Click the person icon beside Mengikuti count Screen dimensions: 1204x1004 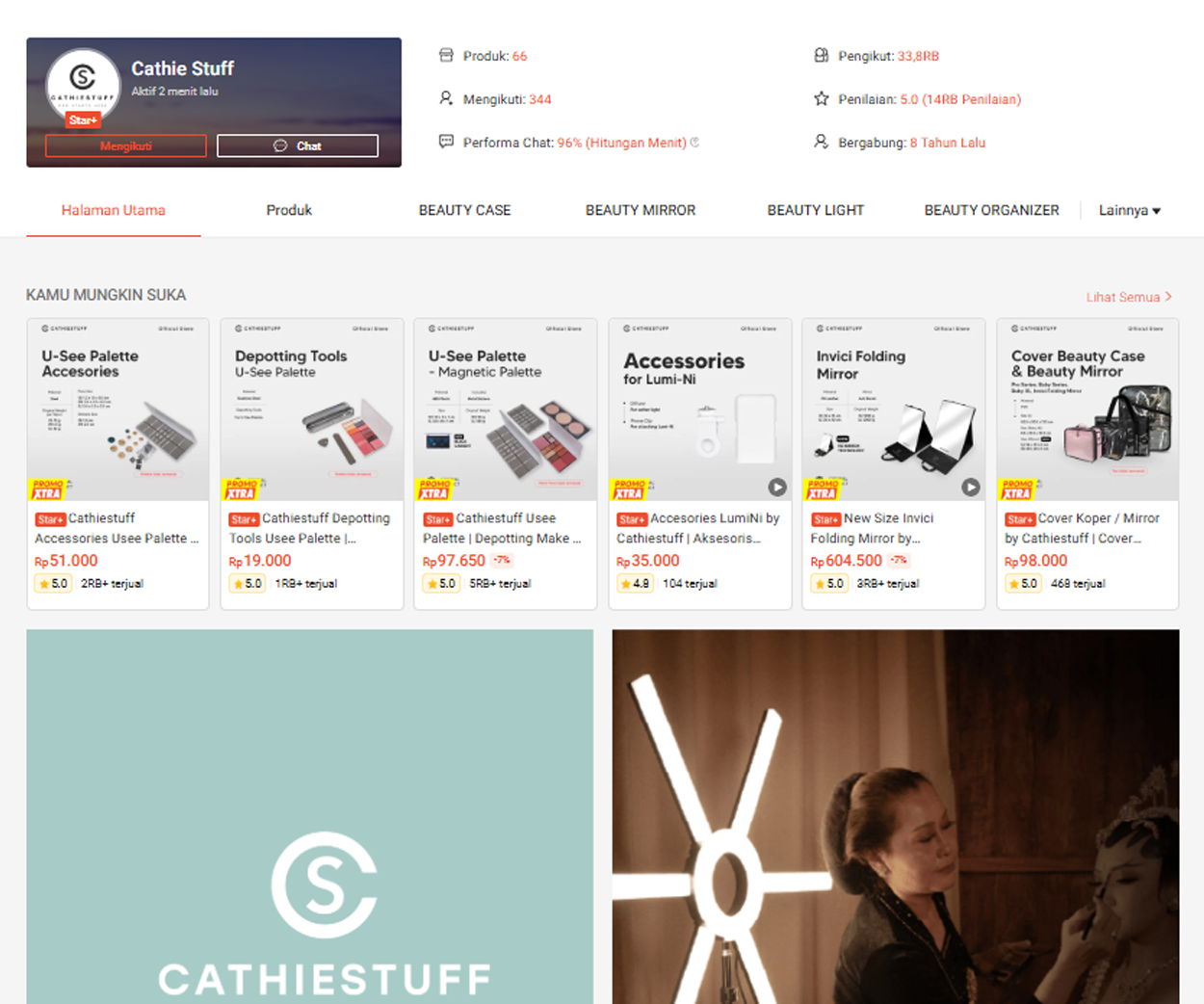tap(446, 98)
